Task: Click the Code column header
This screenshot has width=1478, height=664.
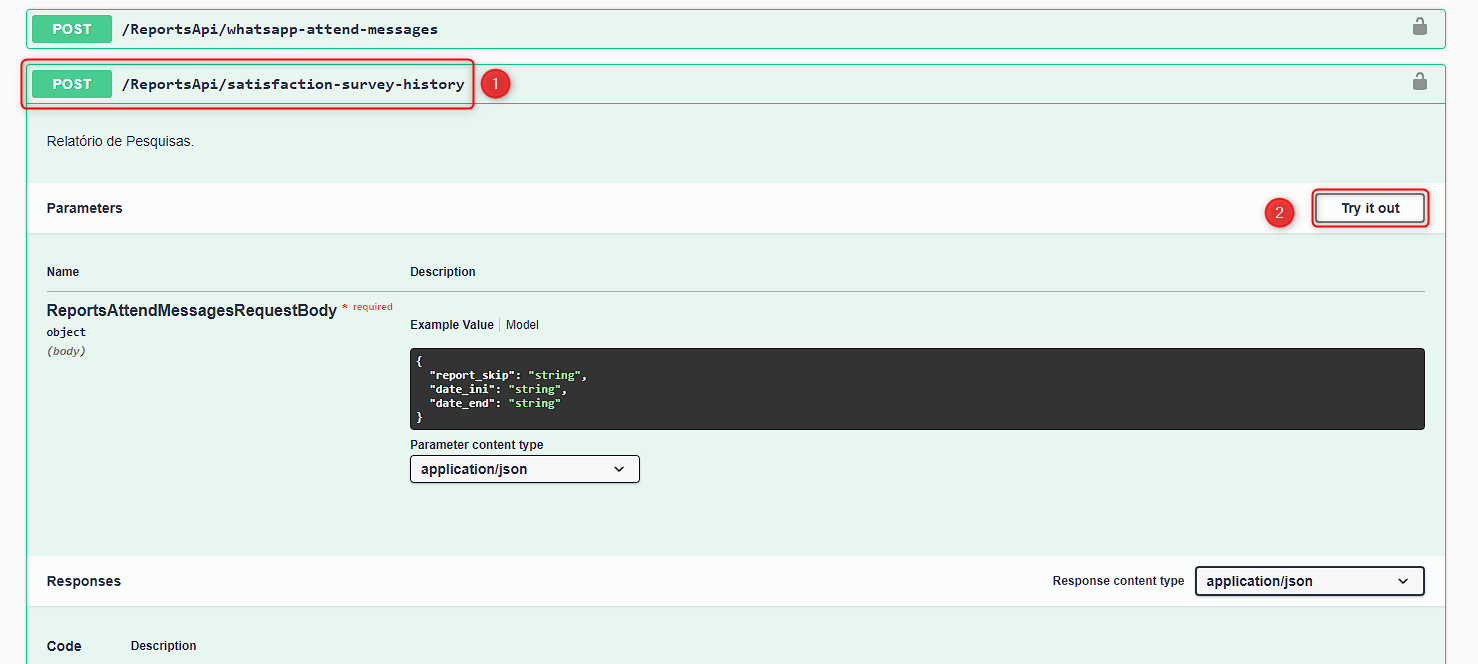Action: [64, 646]
